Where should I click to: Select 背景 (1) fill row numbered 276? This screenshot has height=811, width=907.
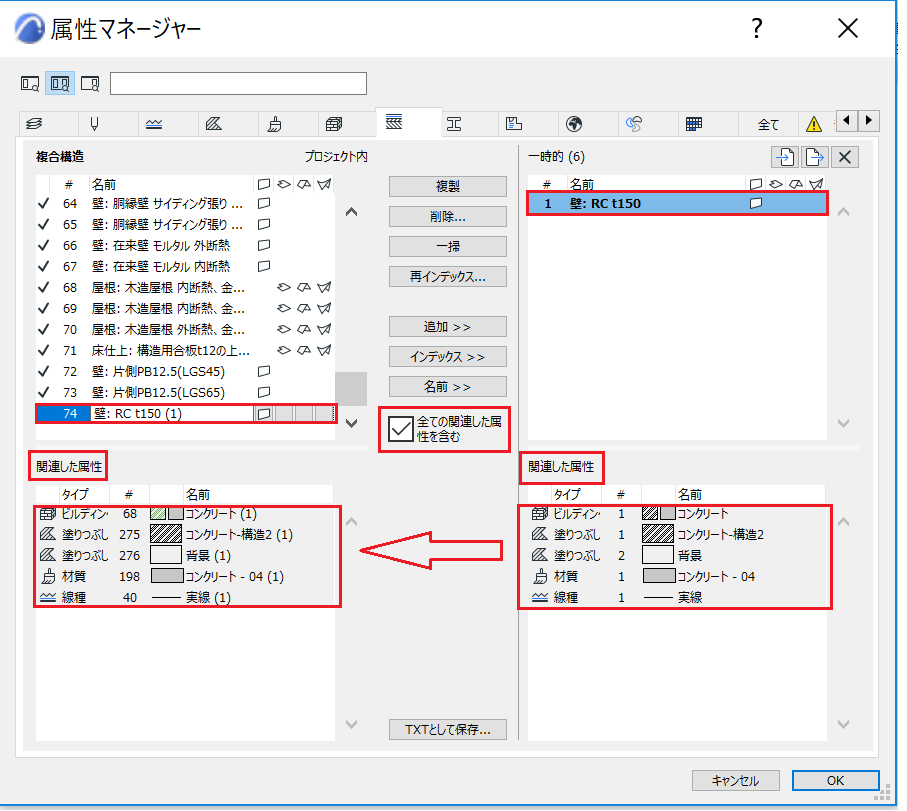(185, 555)
